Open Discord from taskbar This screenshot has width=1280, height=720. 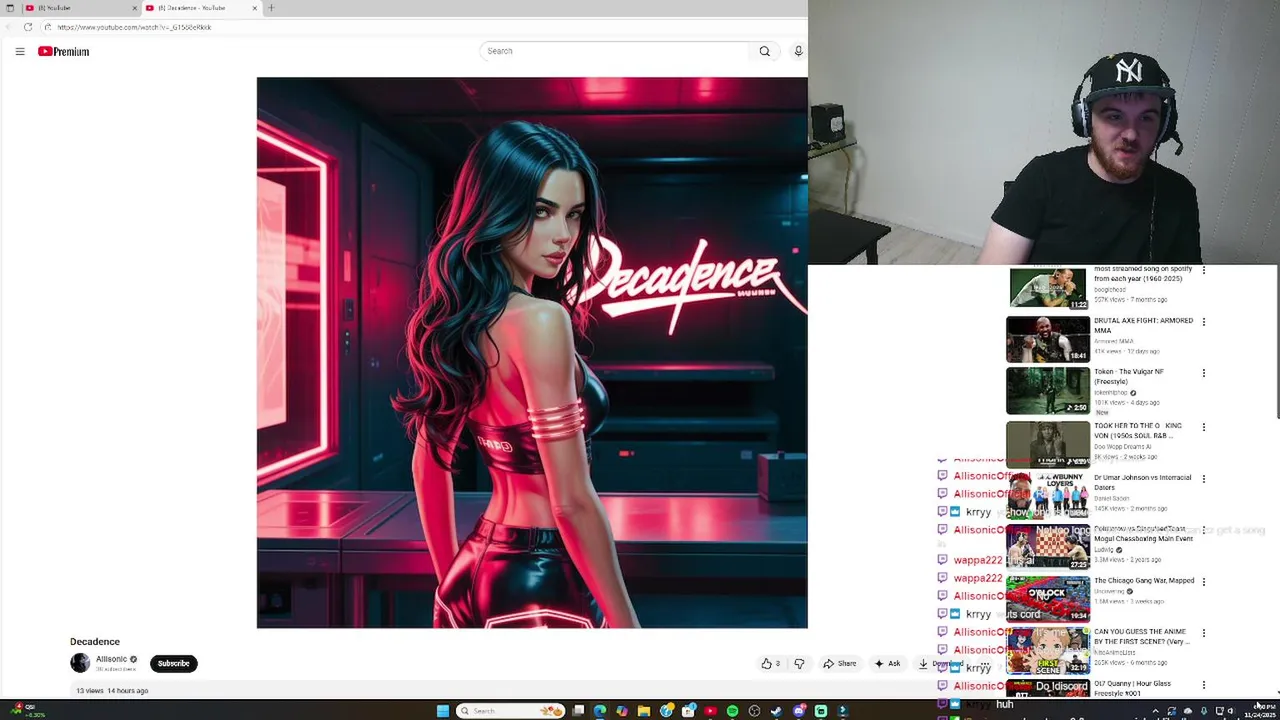pyautogui.click(x=799, y=711)
